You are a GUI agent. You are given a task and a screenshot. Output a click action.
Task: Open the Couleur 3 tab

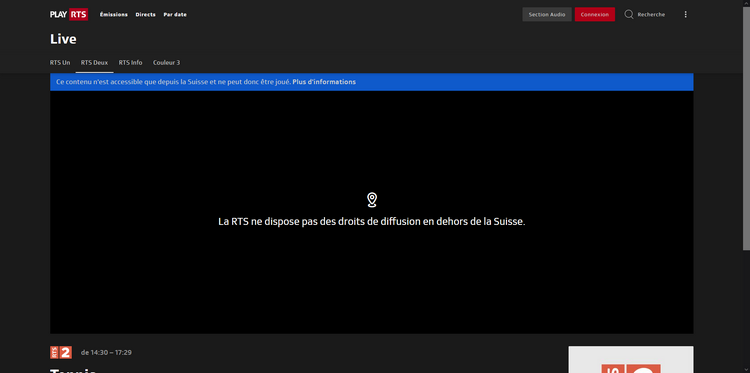(166, 63)
